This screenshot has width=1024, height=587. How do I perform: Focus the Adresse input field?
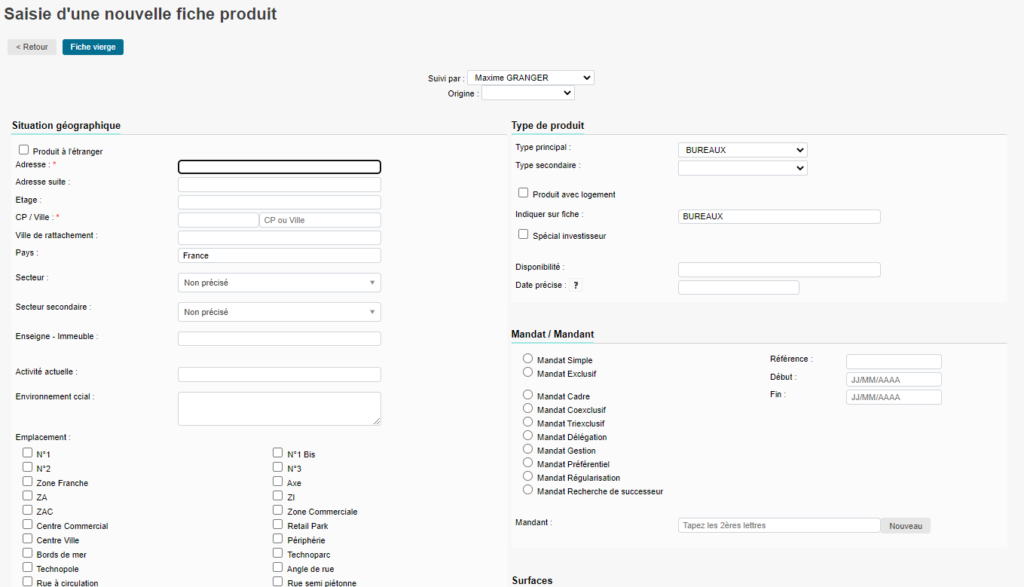279,167
